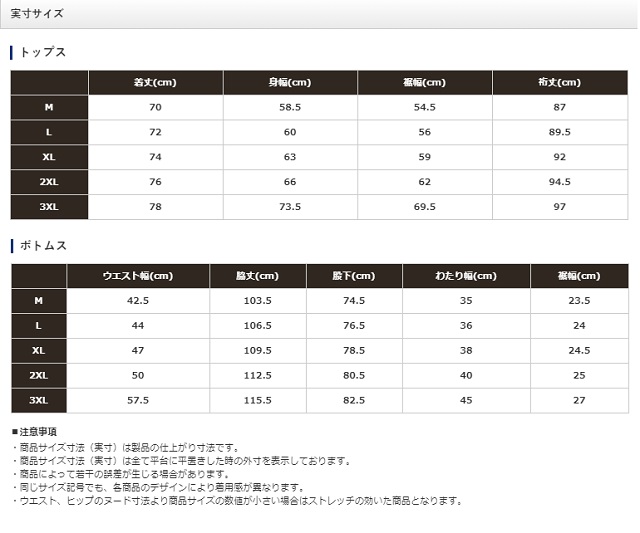Viewport: 640px width, 533px height.
Task: Click the 股下(cm) column header
Action: pyautogui.click(x=354, y=276)
